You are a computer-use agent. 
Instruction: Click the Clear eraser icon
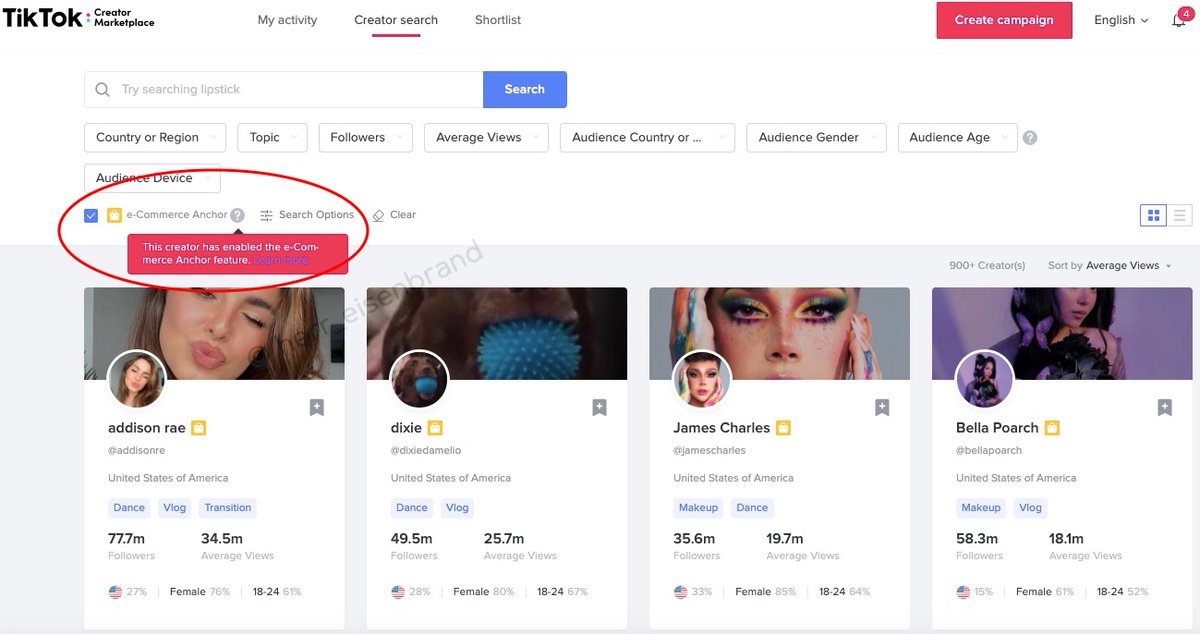378,215
